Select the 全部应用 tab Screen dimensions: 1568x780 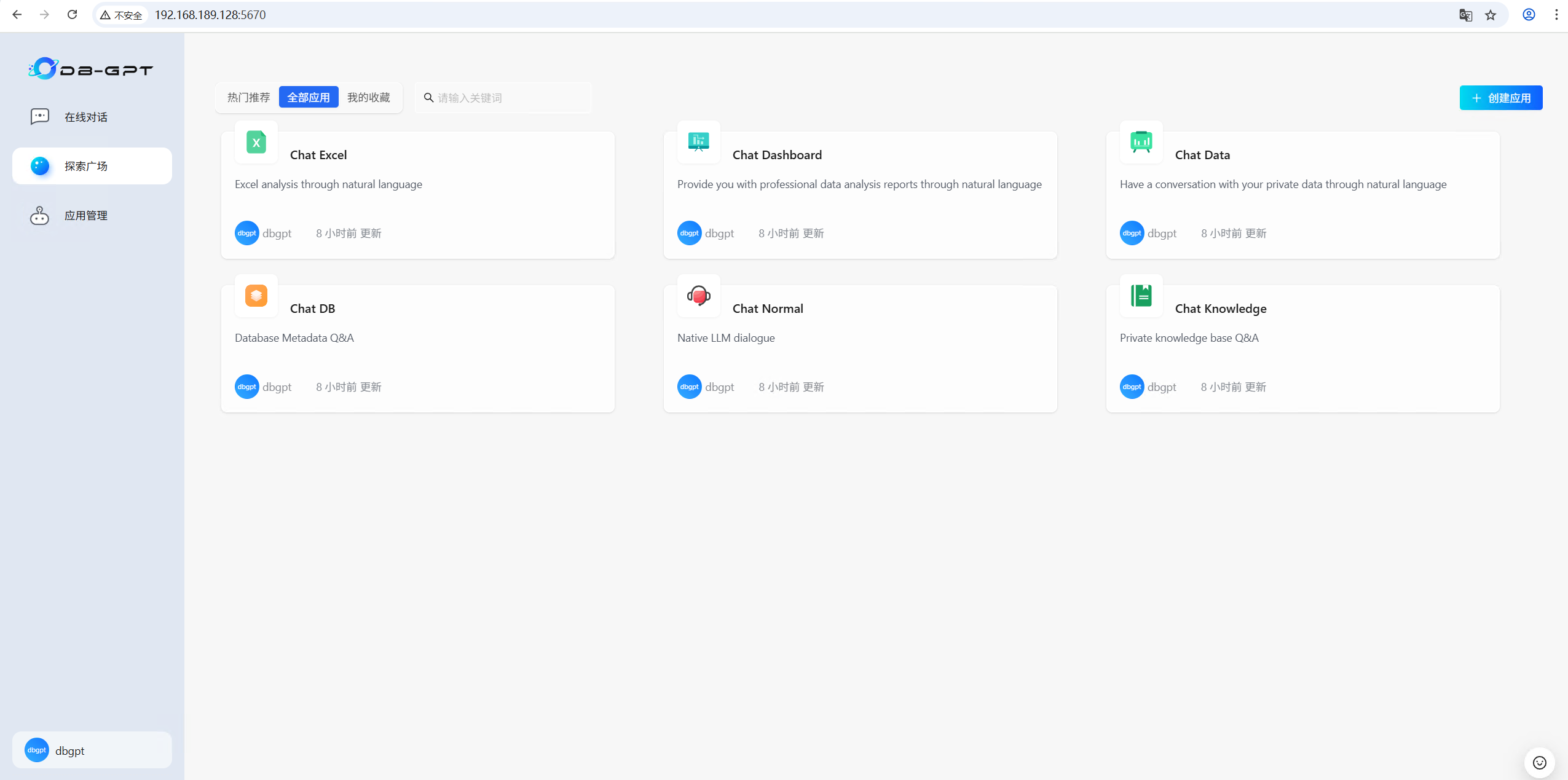tap(309, 98)
